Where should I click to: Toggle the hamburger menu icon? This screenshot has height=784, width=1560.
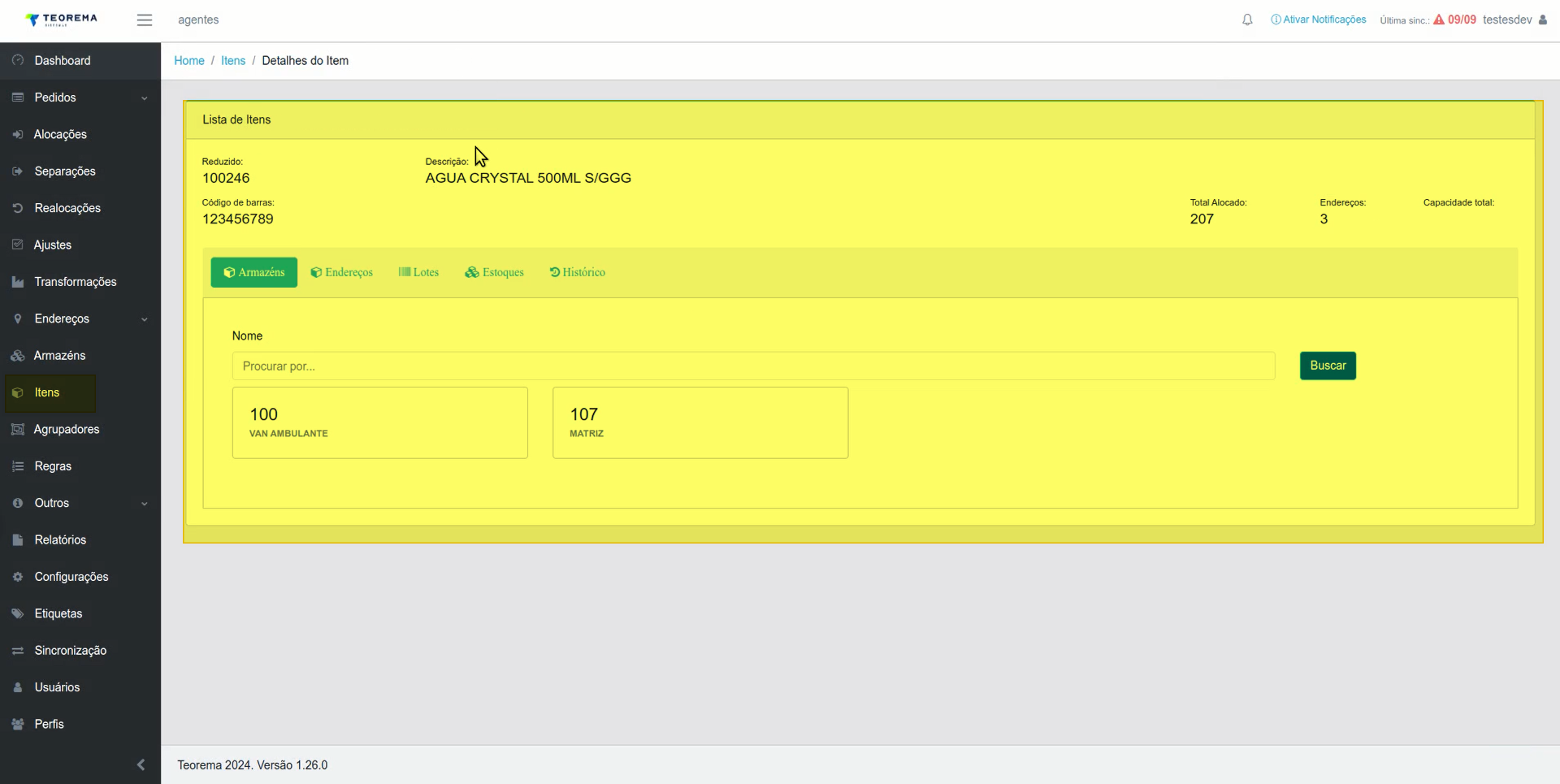click(x=145, y=19)
